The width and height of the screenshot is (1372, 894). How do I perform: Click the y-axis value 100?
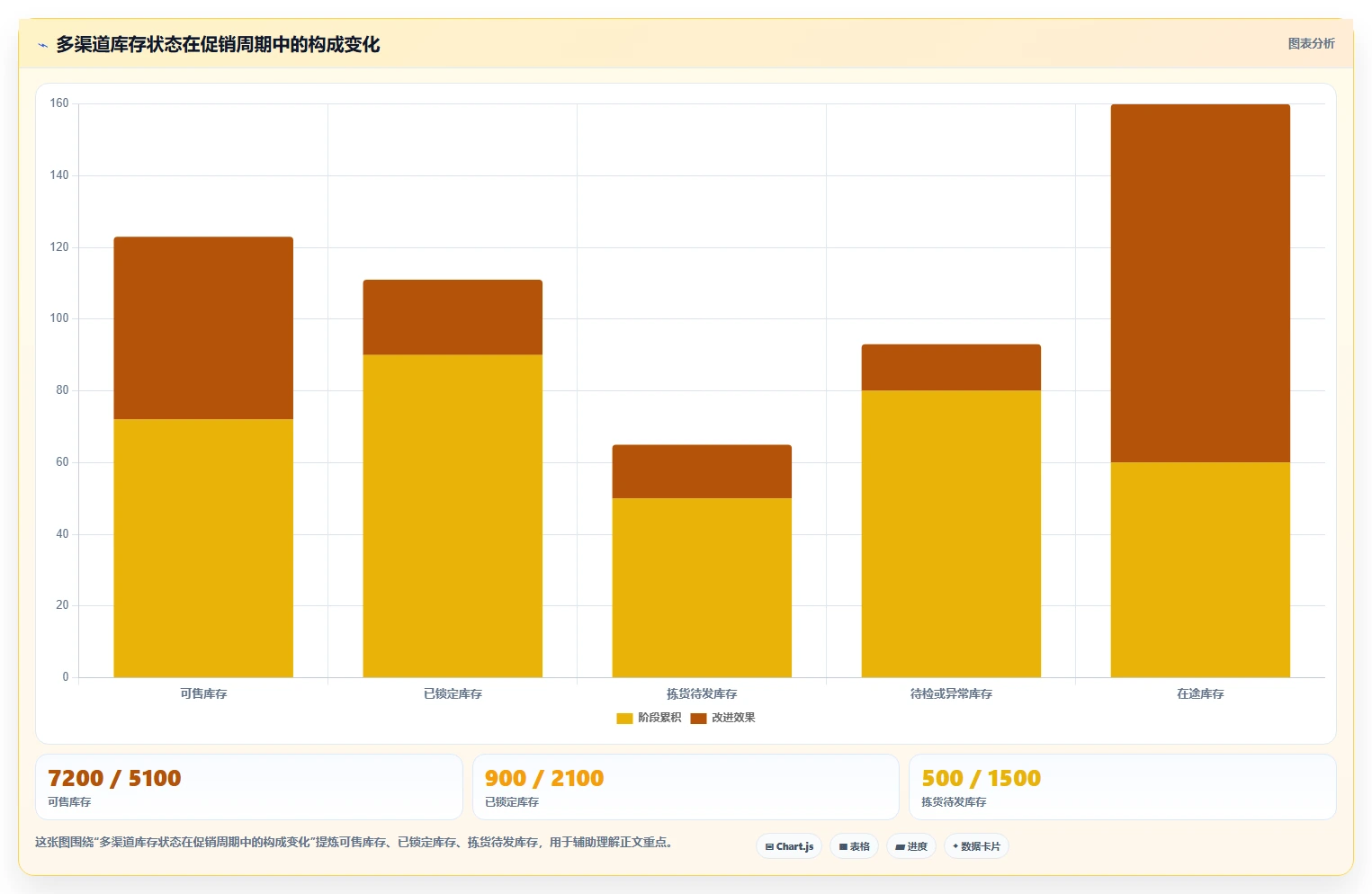(x=59, y=318)
